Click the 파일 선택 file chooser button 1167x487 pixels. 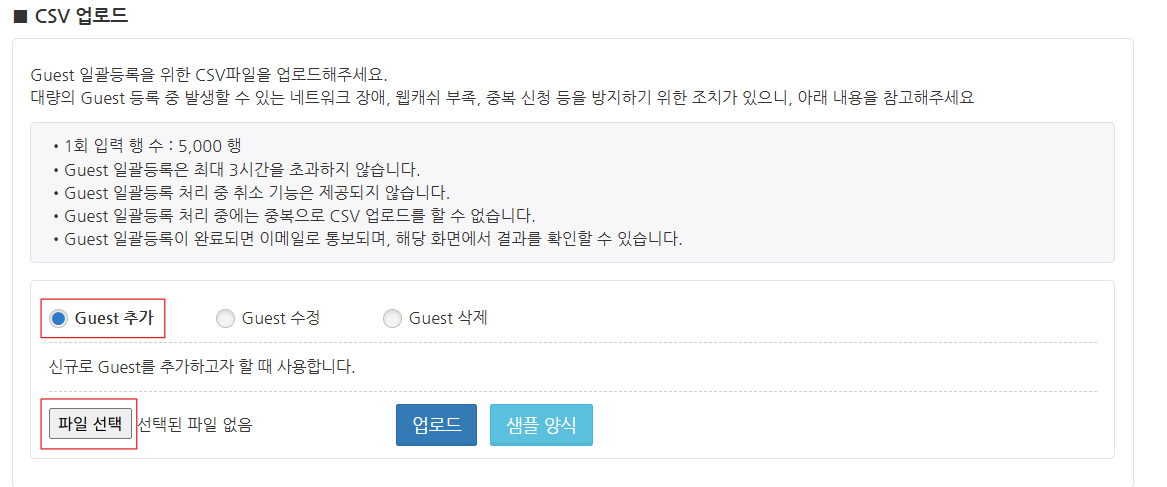90,424
